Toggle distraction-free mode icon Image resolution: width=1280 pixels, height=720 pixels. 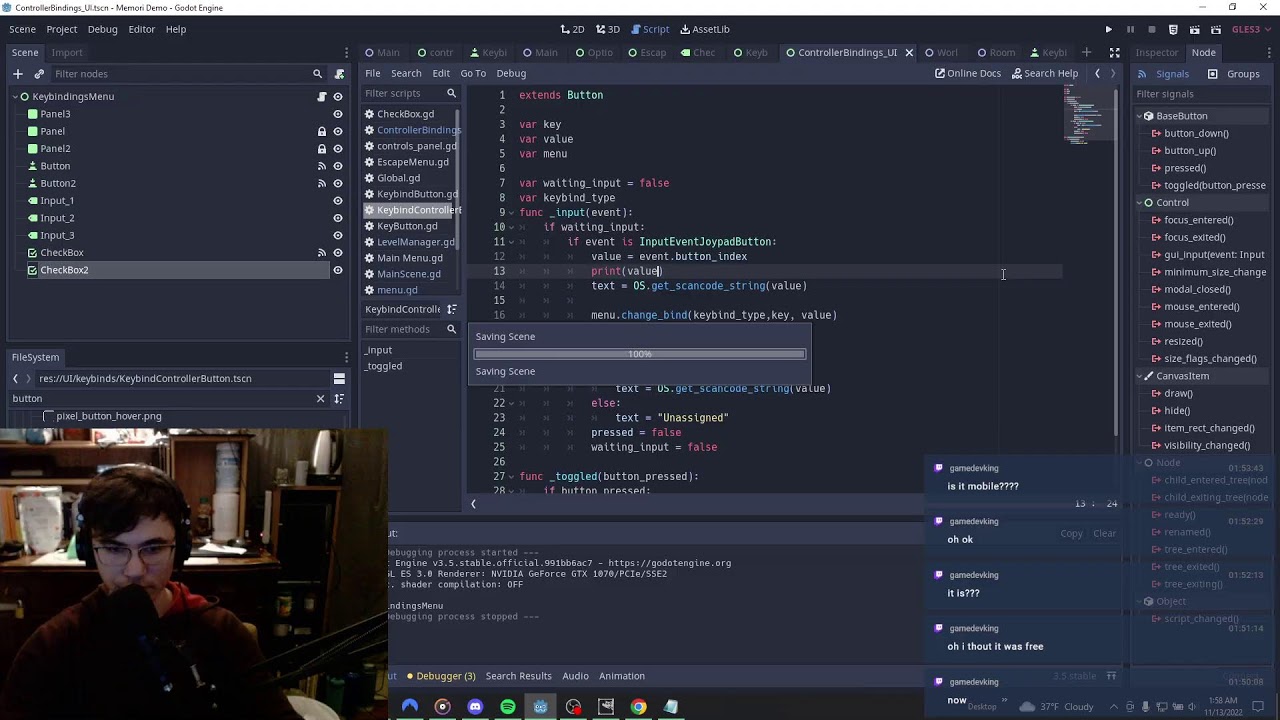(1114, 52)
